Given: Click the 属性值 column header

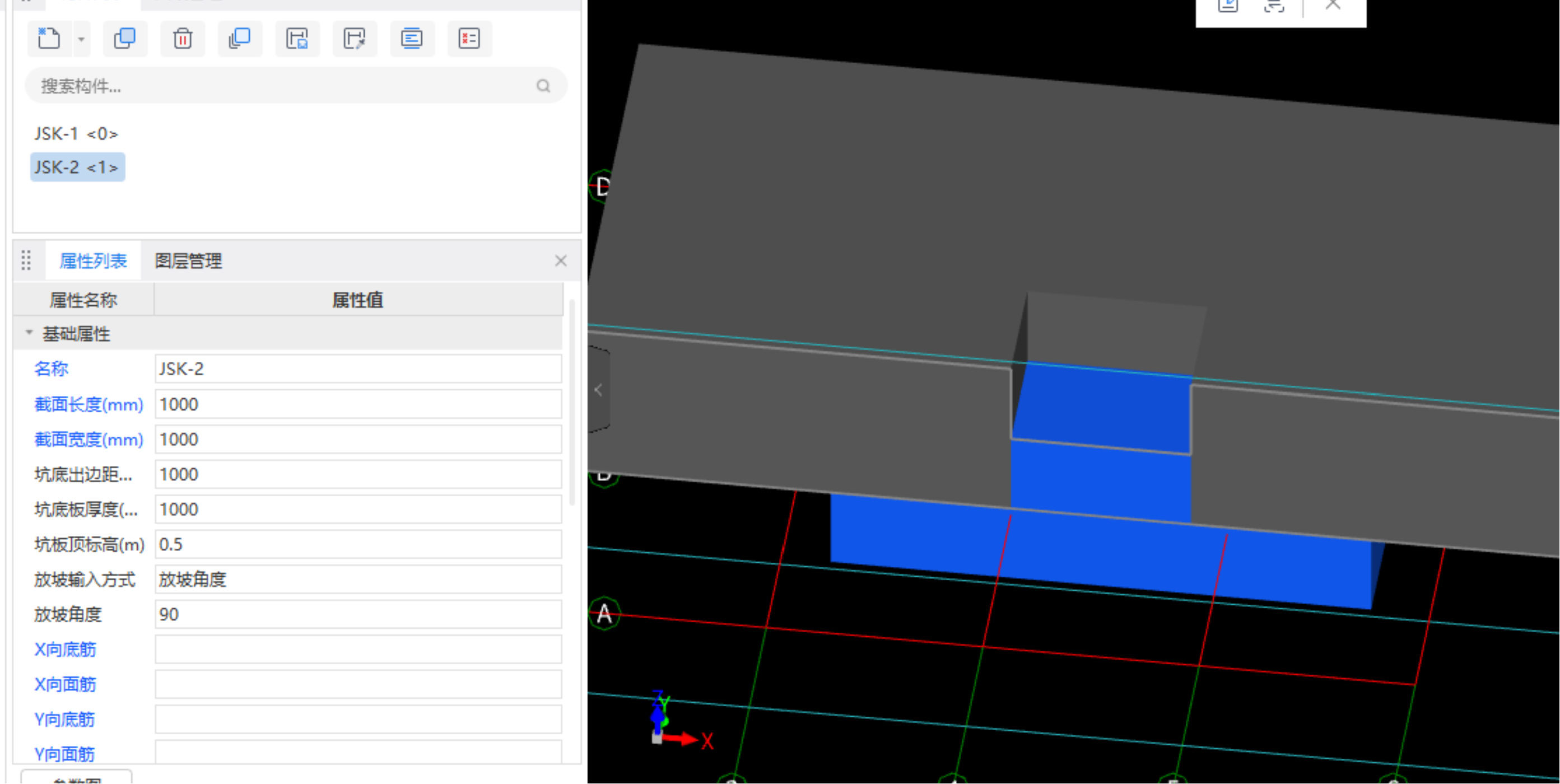Looking at the screenshot, I should point(358,300).
